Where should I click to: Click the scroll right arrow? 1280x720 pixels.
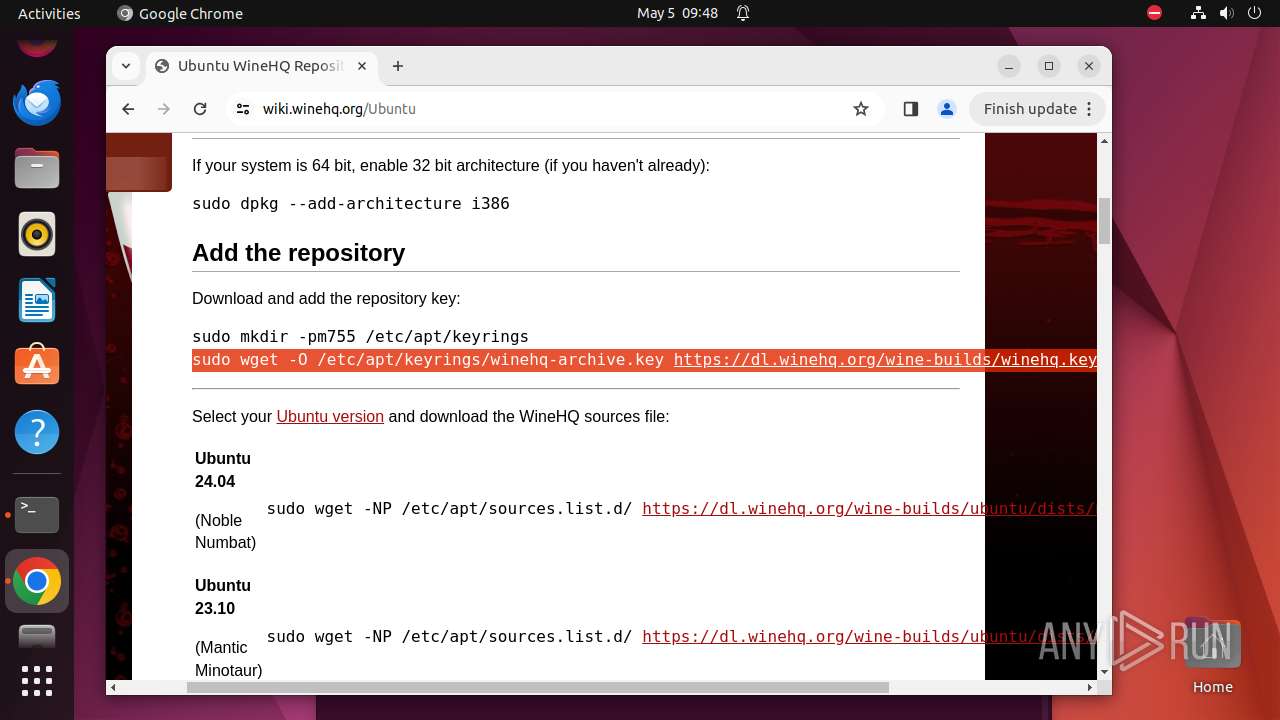tap(1090, 687)
